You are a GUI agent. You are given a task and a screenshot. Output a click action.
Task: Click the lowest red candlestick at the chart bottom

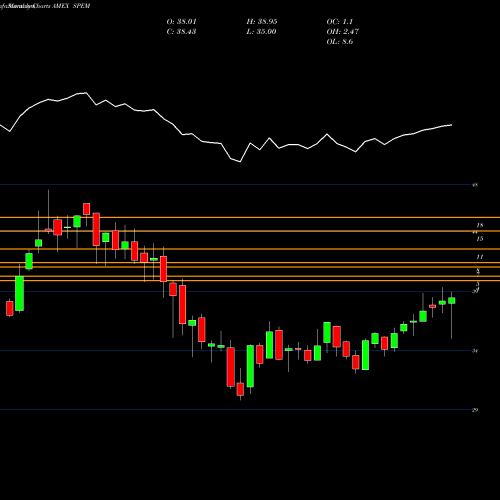(240, 389)
